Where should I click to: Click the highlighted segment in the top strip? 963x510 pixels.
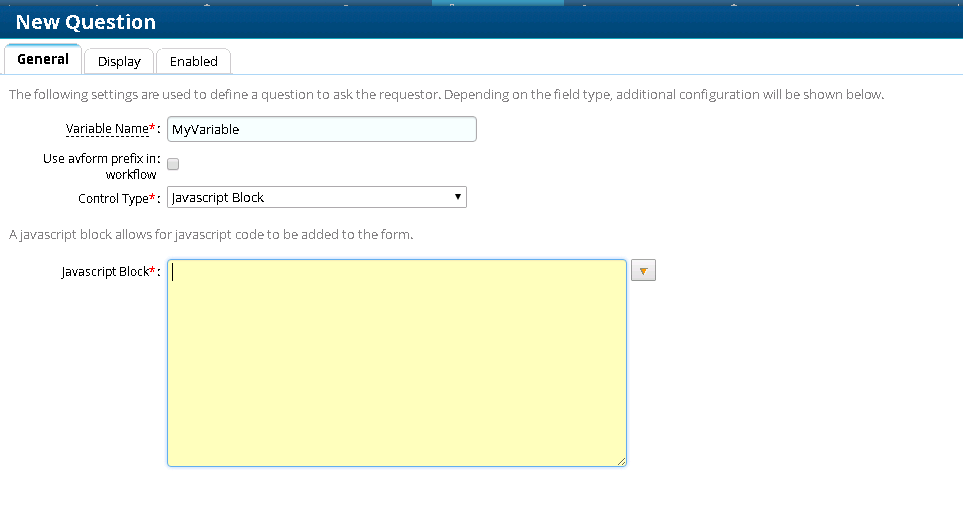click(x=497, y=3)
